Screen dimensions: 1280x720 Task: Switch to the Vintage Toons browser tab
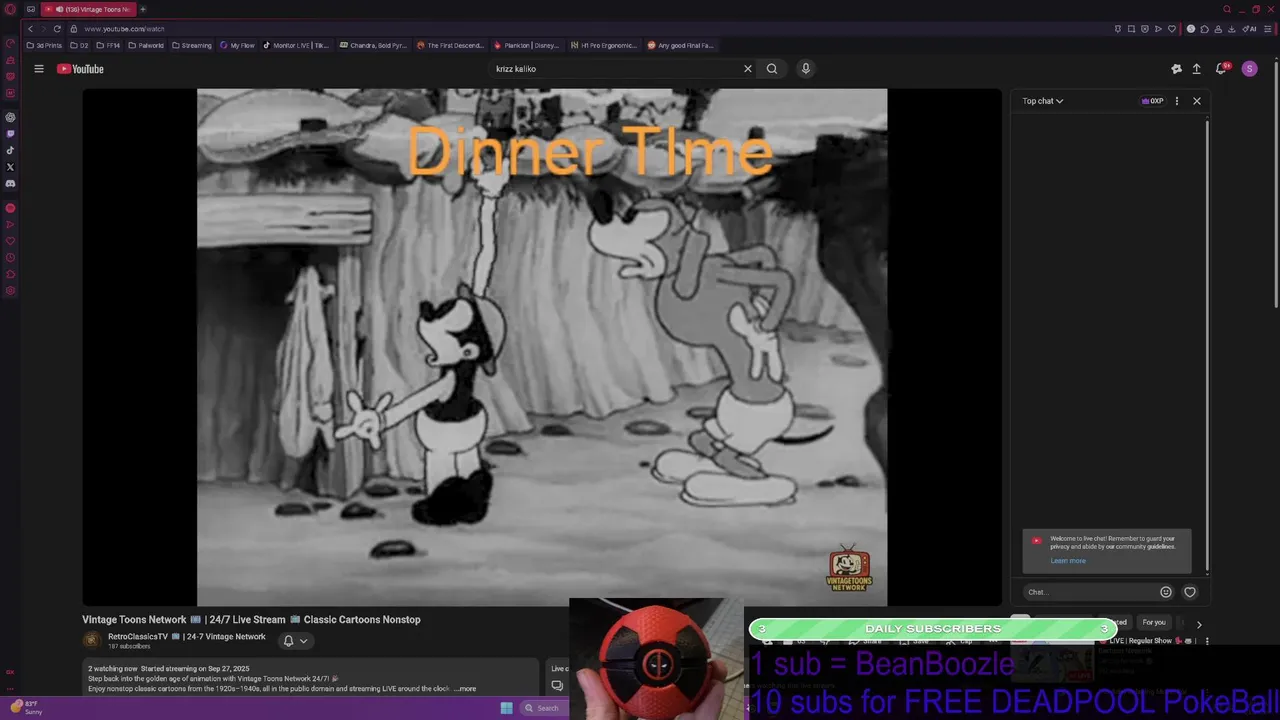click(88, 9)
